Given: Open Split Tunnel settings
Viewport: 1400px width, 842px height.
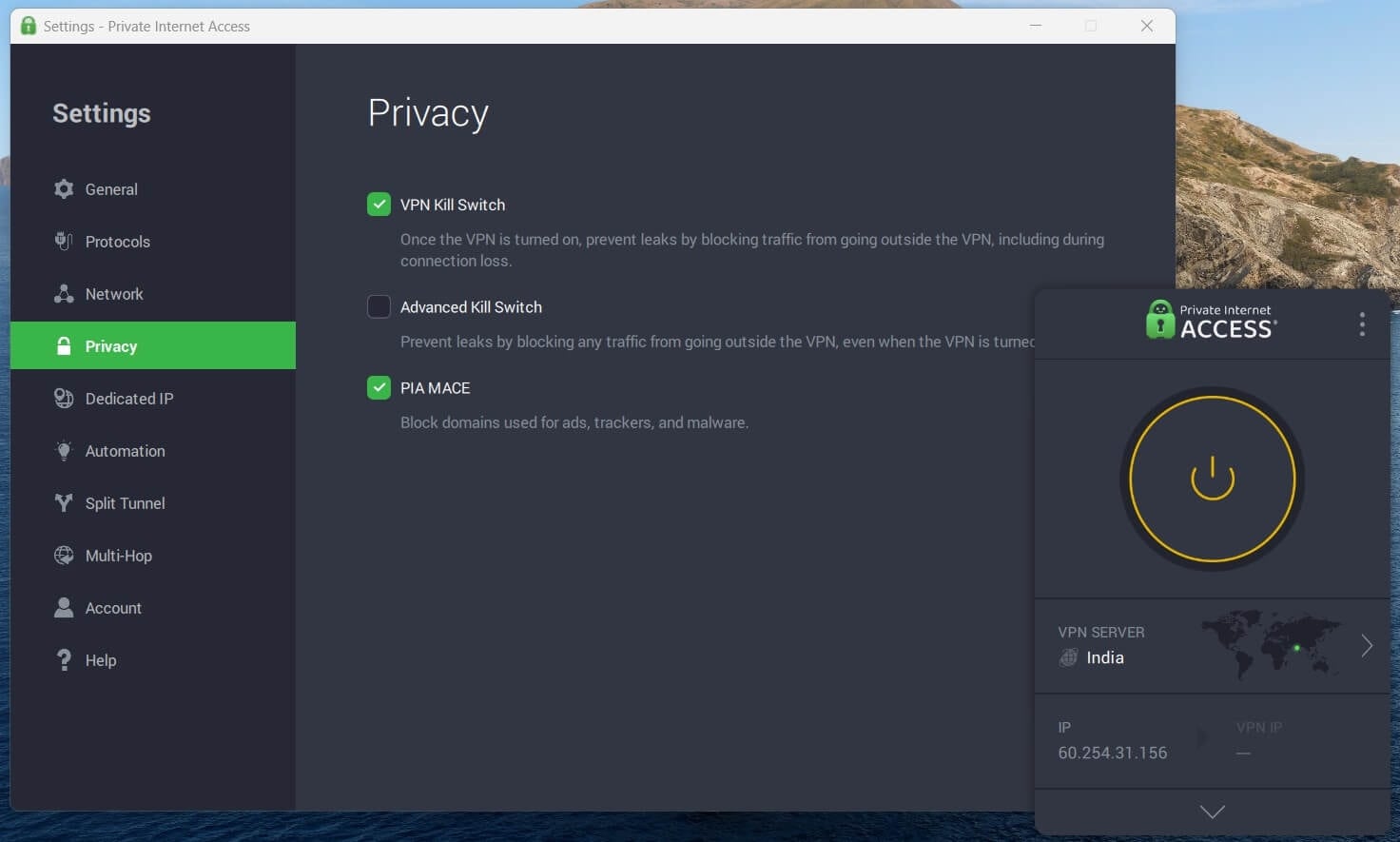Looking at the screenshot, I should pyautogui.click(x=126, y=502).
